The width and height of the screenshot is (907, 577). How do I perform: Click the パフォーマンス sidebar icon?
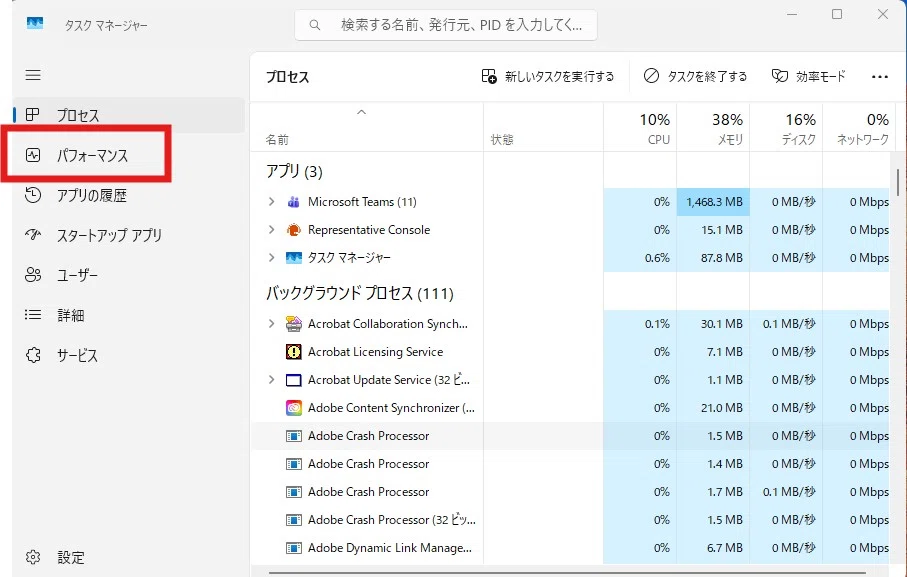pos(33,155)
